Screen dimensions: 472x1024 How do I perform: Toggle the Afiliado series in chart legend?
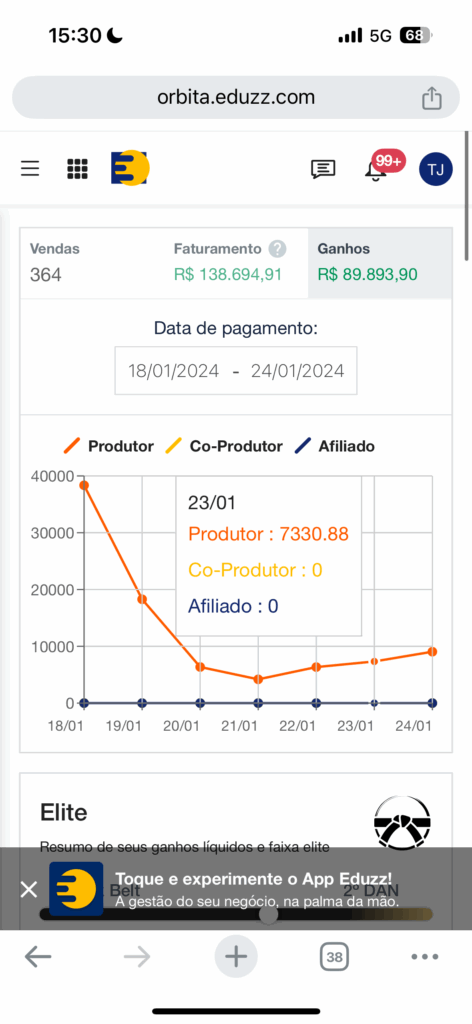coord(334,446)
